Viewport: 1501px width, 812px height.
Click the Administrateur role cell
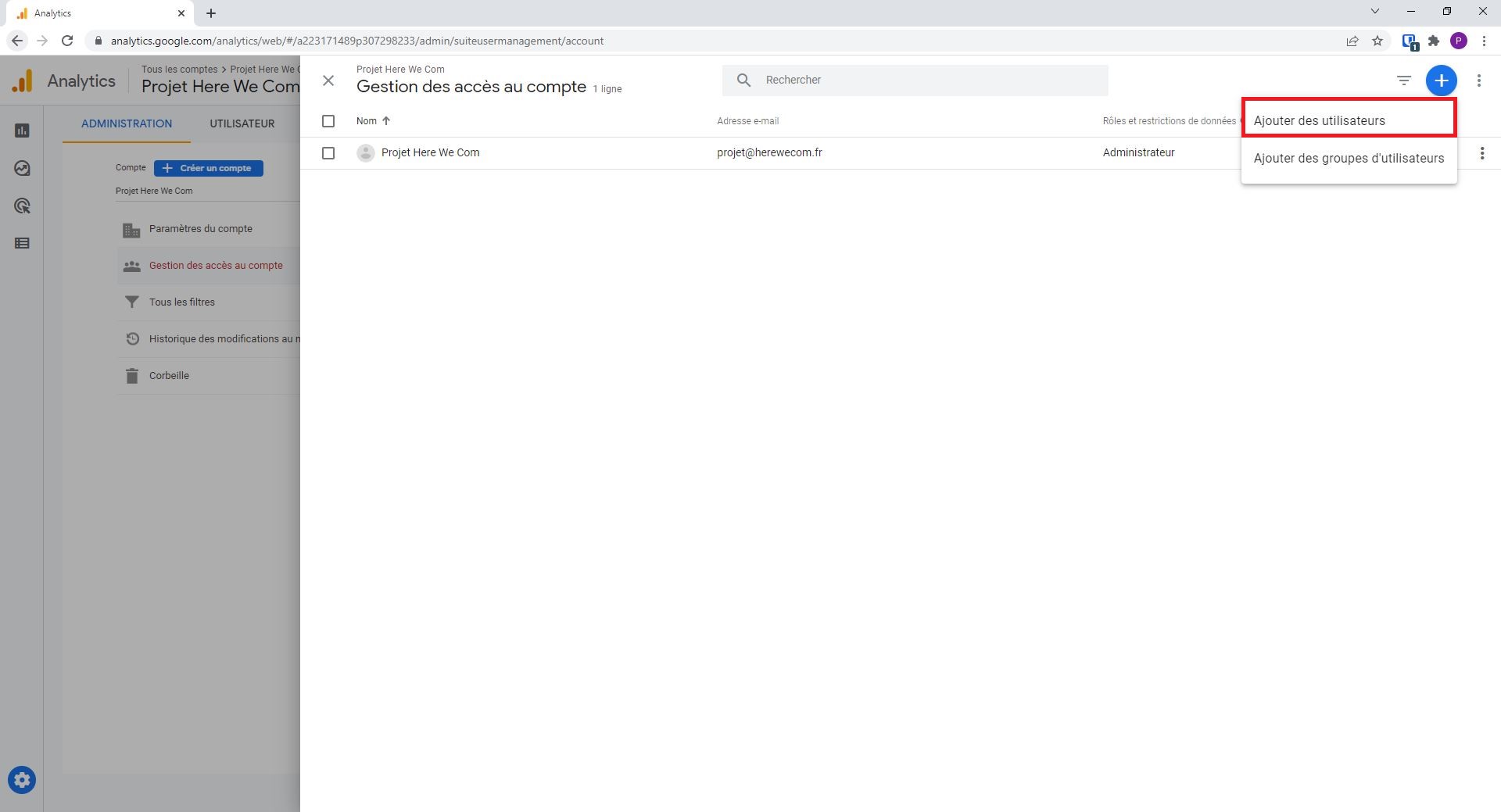[1138, 152]
